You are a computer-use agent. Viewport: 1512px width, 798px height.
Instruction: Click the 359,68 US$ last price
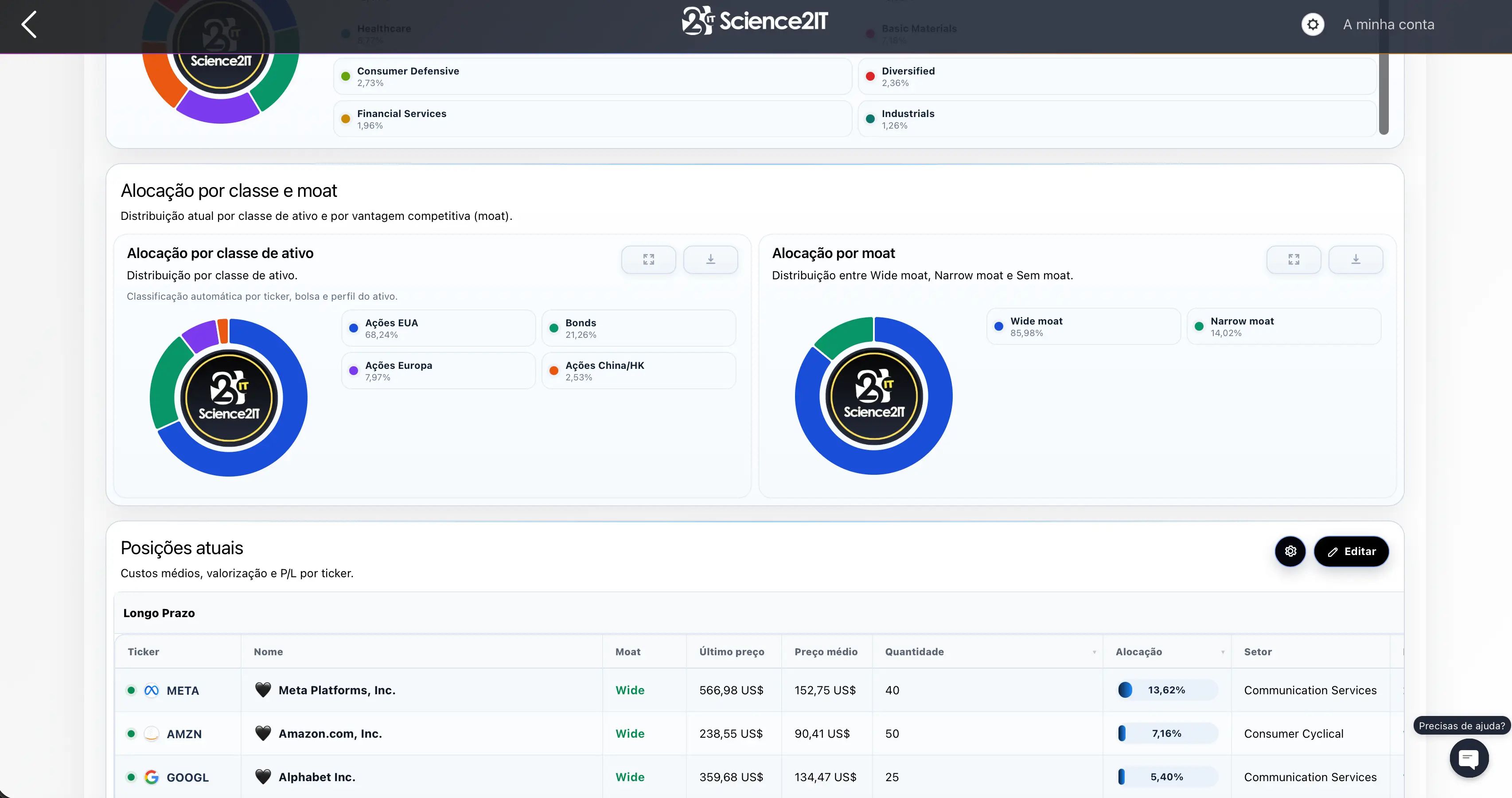(x=731, y=777)
